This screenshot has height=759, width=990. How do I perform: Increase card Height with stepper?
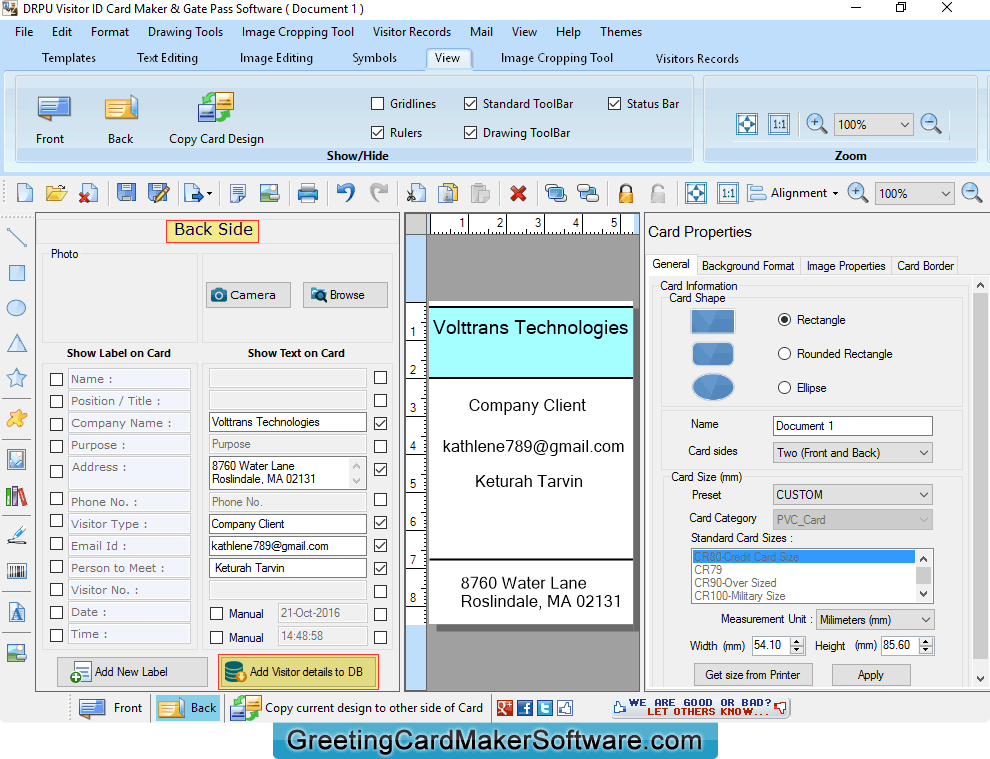pyautogui.click(x=926, y=642)
